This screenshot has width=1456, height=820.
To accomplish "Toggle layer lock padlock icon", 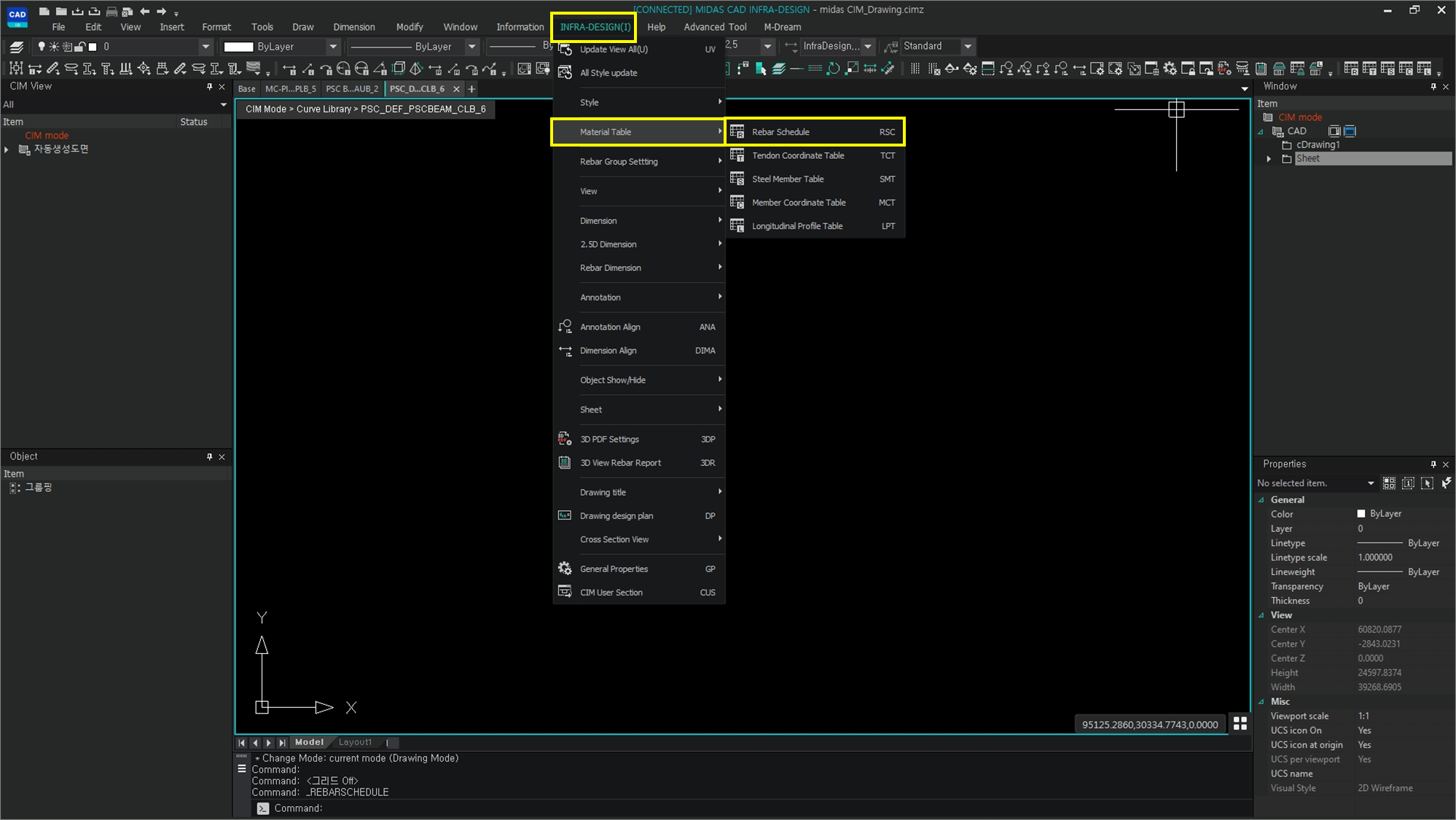I will tap(79, 47).
